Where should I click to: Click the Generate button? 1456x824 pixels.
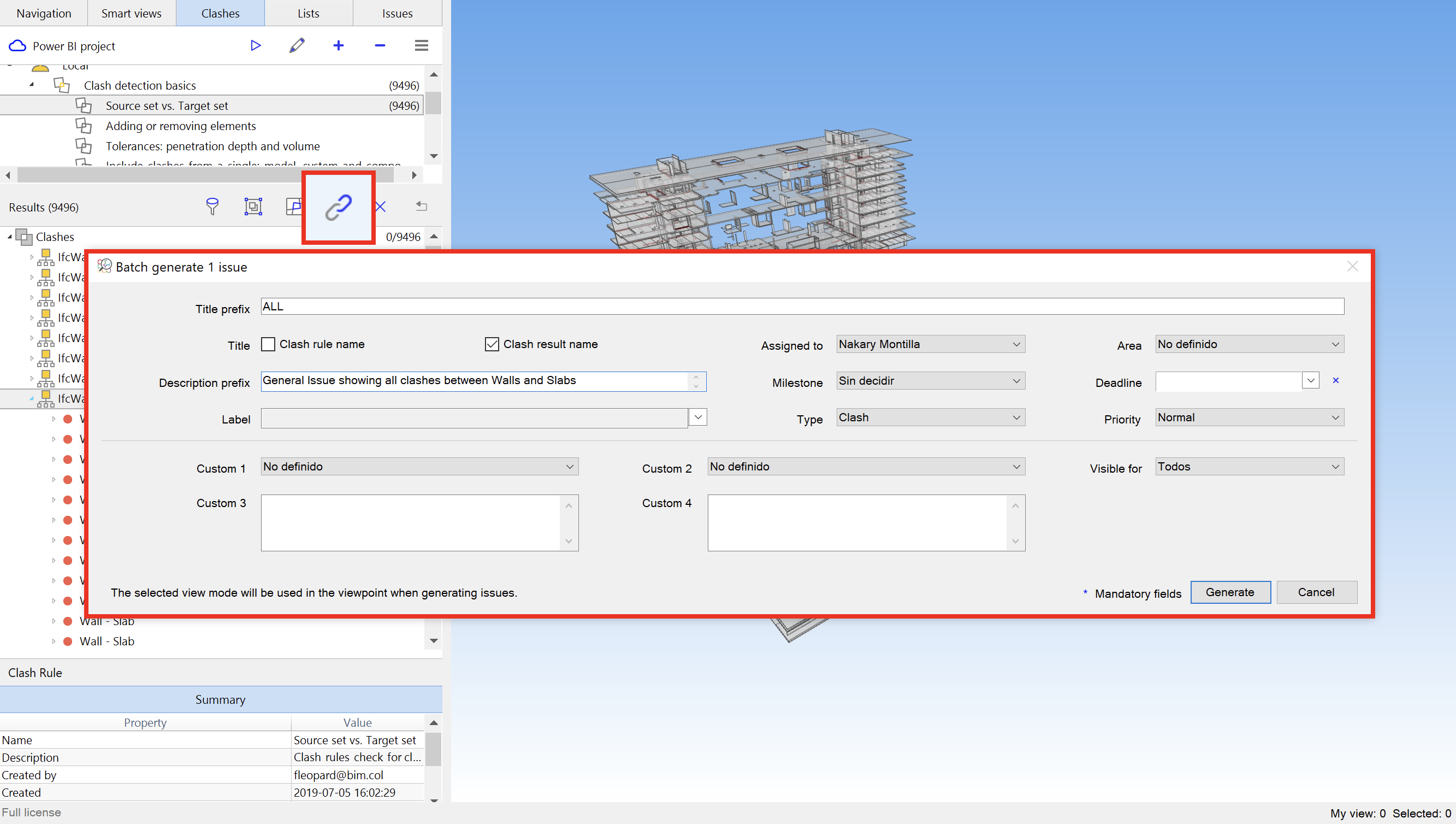click(1230, 592)
